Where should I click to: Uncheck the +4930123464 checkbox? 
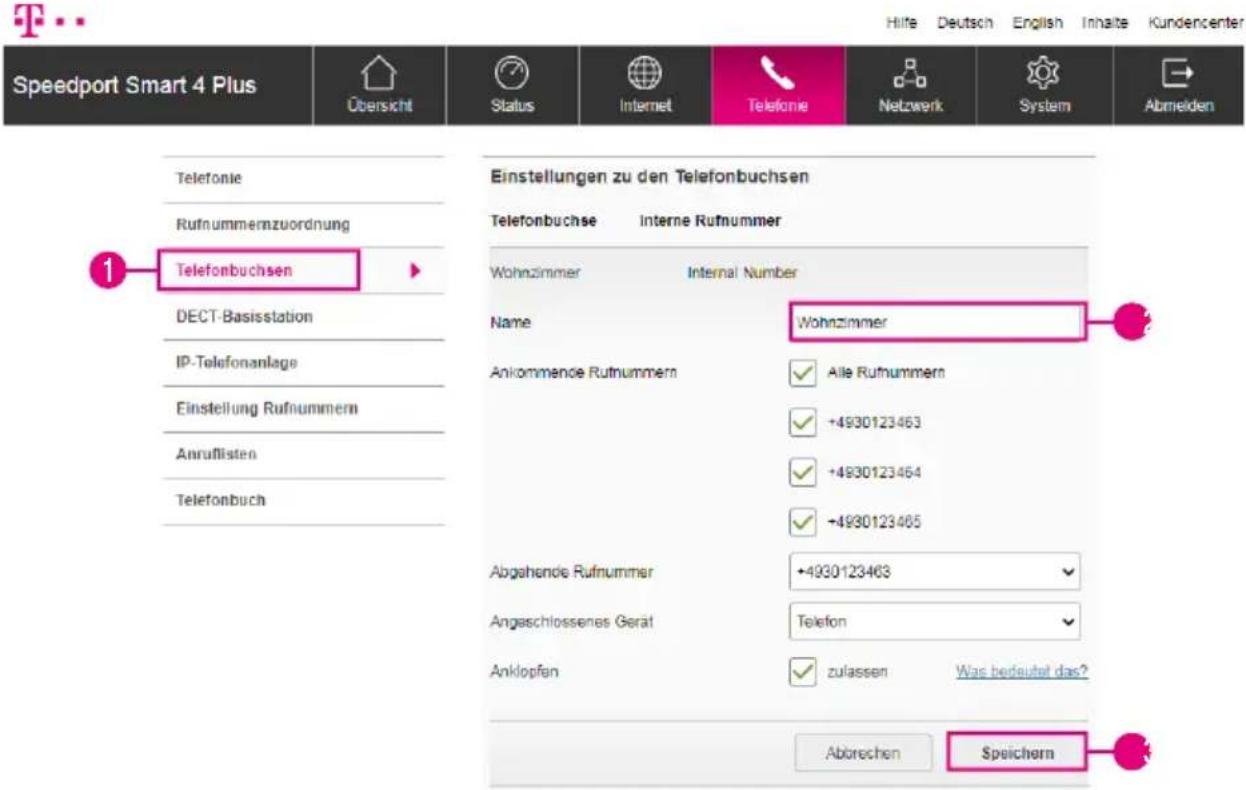tap(802, 472)
